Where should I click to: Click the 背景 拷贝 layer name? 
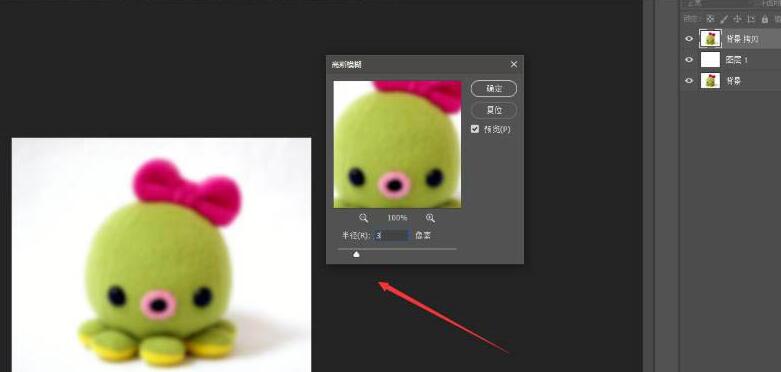[x=742, y=39]
